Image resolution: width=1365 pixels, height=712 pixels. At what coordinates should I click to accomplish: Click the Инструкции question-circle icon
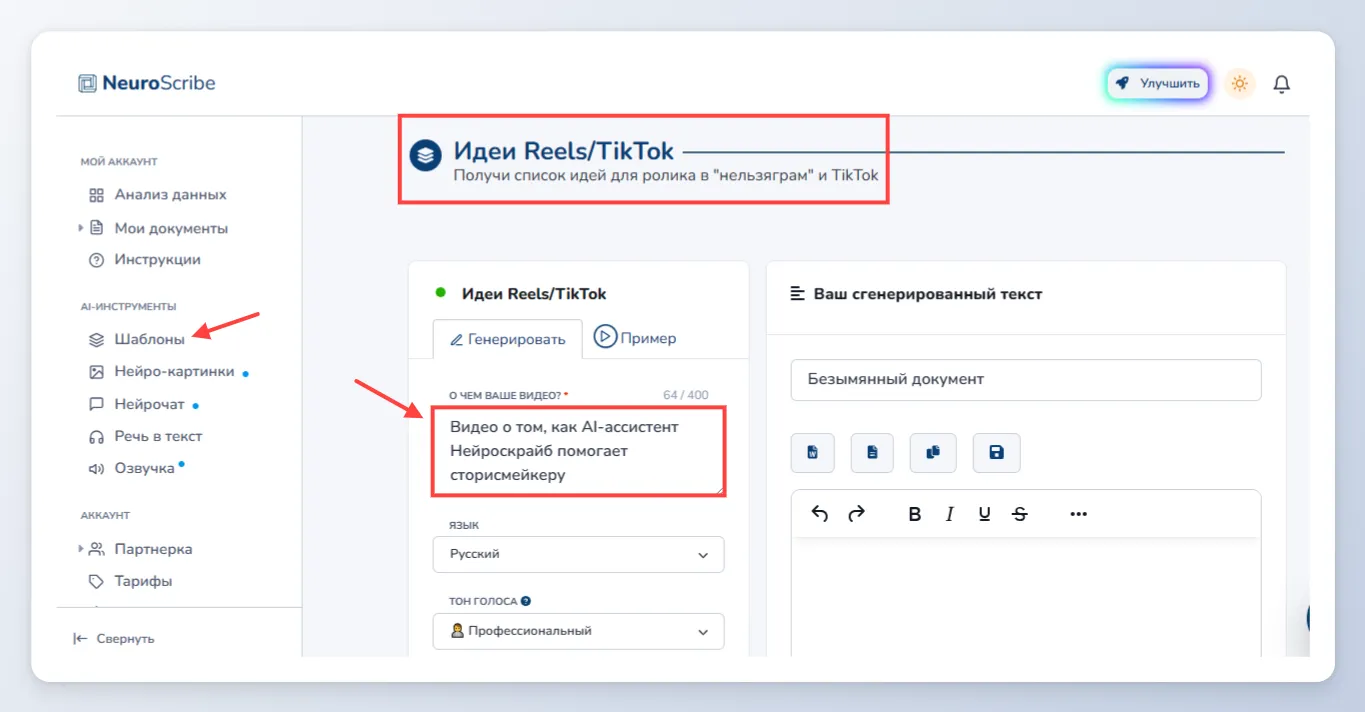point(97,260)
